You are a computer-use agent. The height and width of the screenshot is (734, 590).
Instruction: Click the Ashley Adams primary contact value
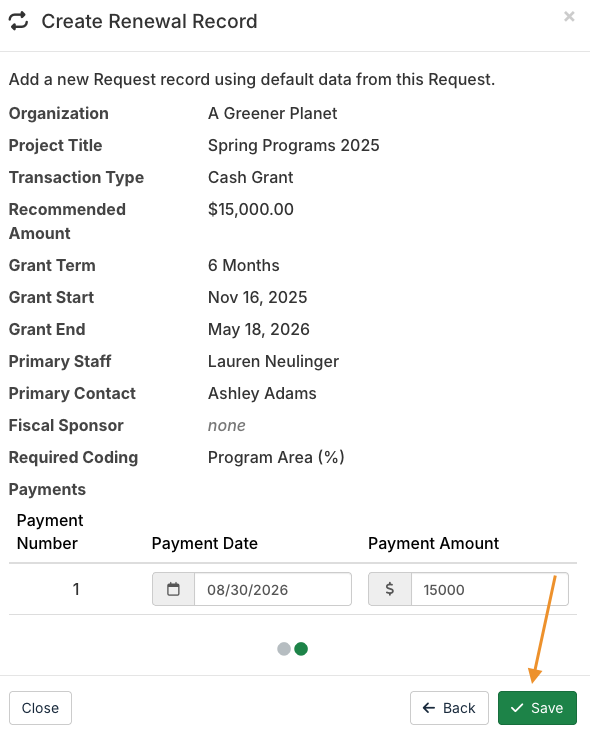[262, 394]
